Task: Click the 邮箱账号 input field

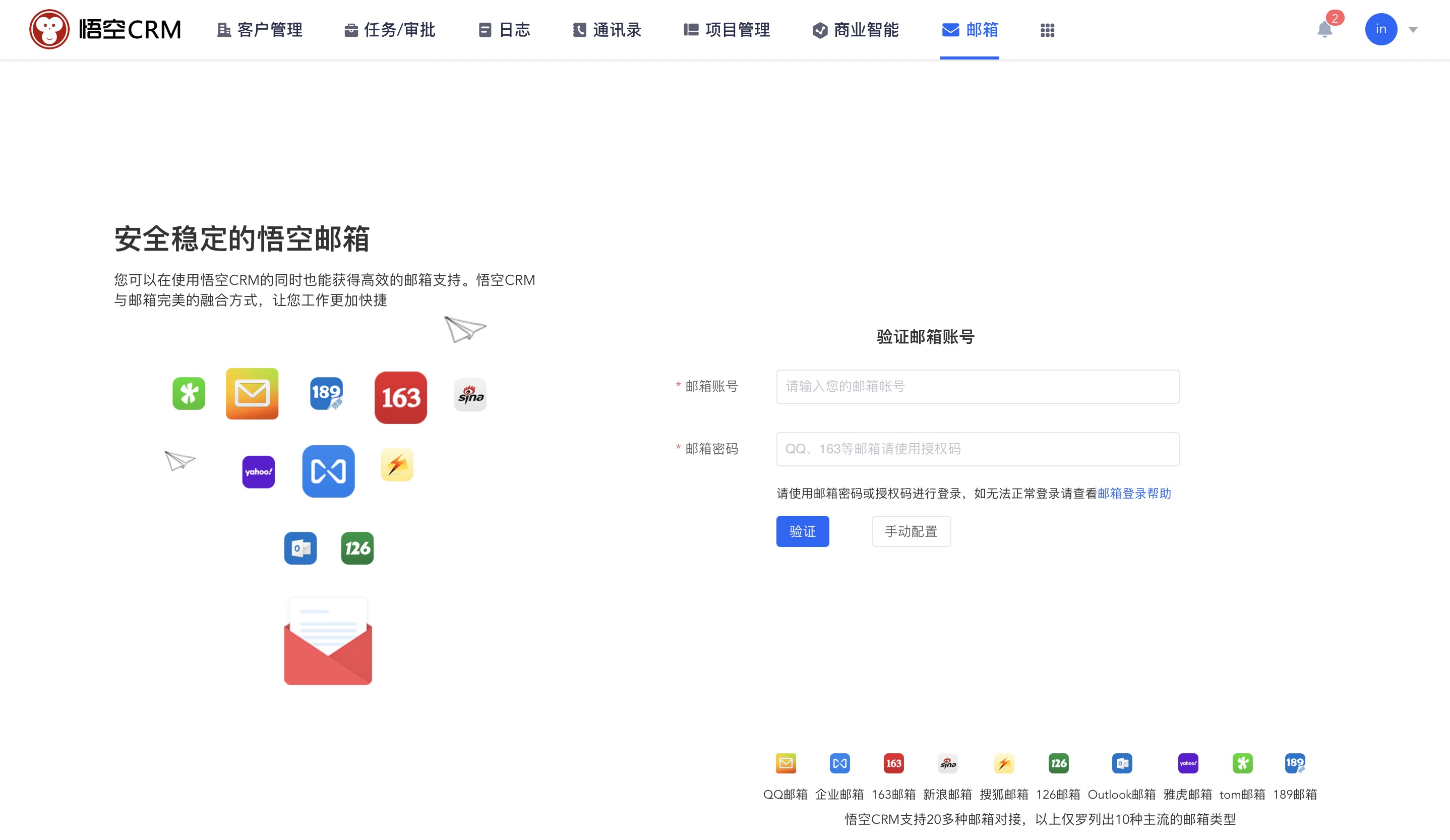Action: pos(978,387)
